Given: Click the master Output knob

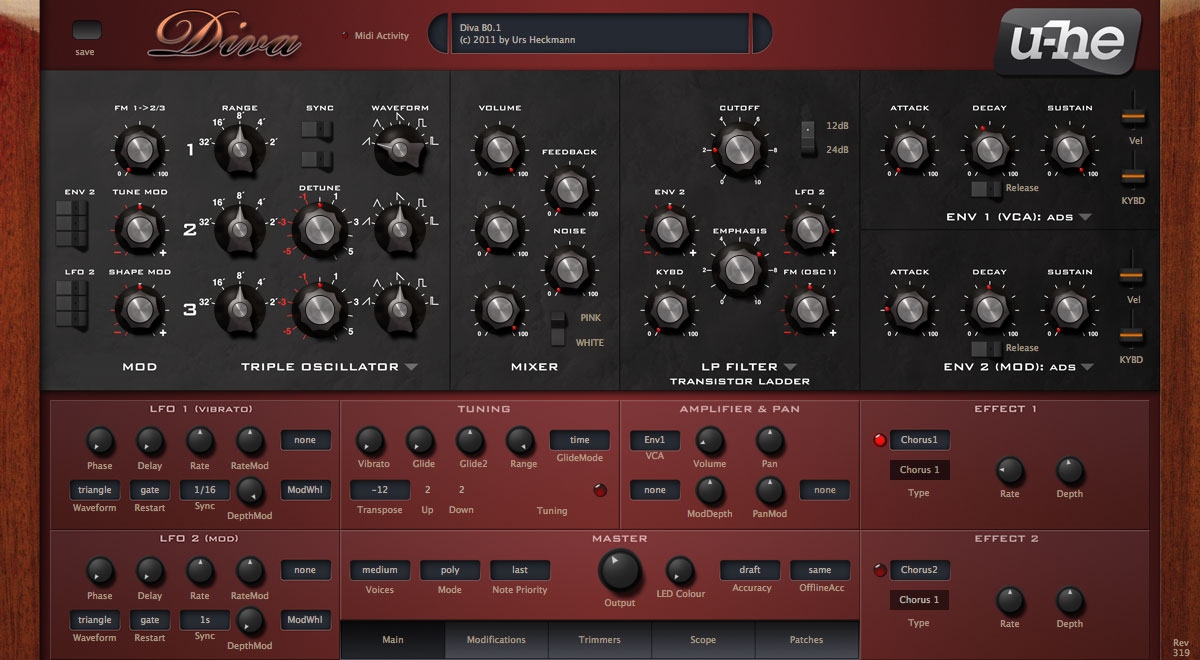Looking at the screenshot, I should pyautogui.click(x=620, y=572).
